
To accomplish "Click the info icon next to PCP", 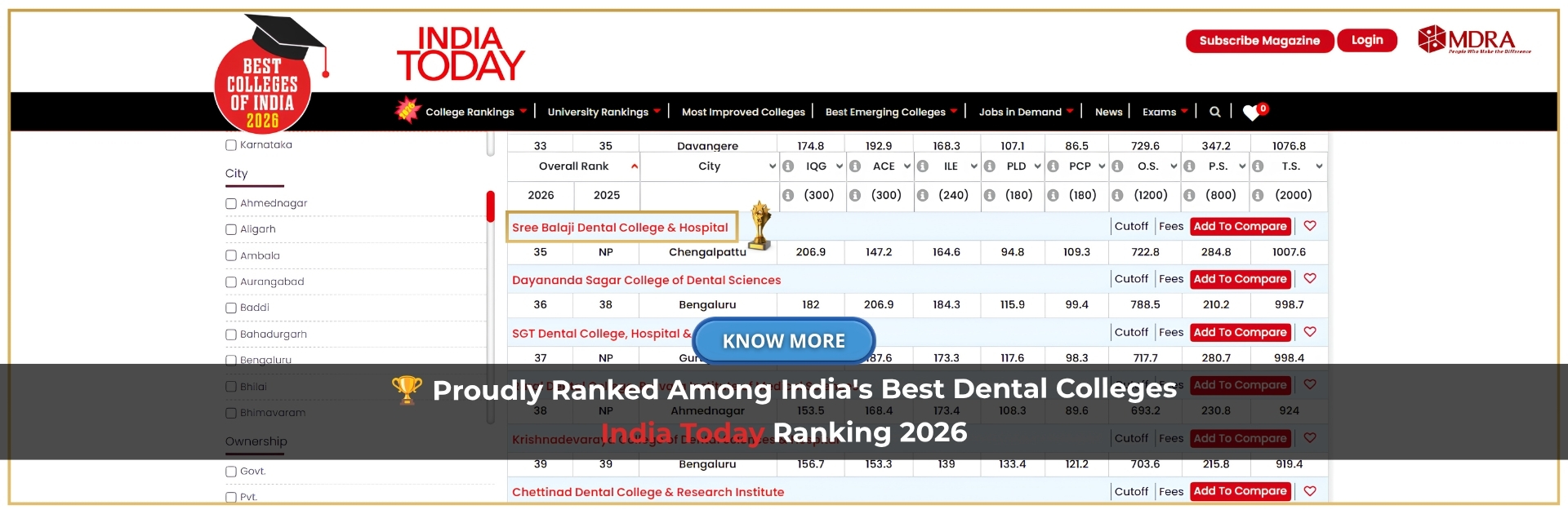I will click(1053, 166).
